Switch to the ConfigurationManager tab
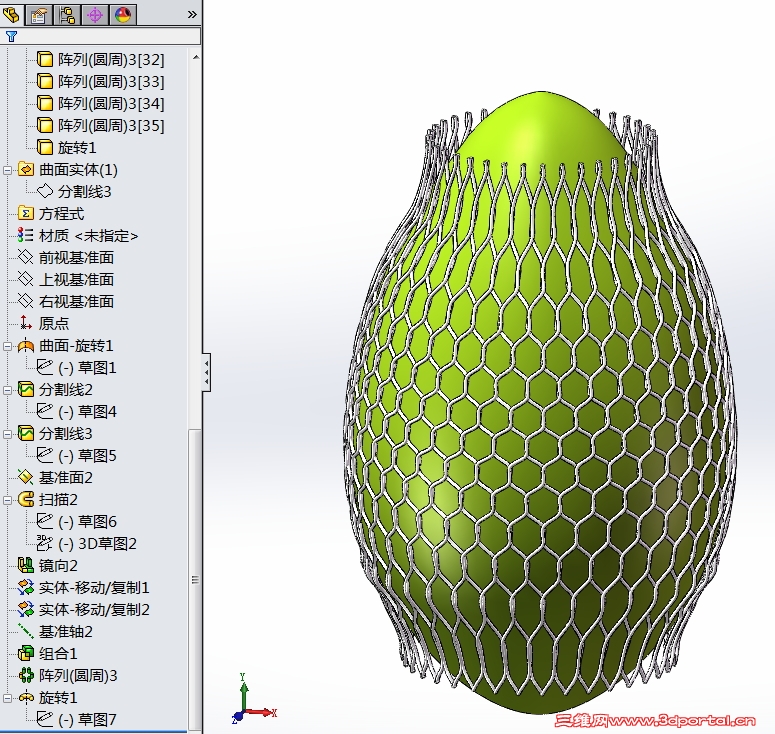The image size is (775, 734). click(67, 14)
